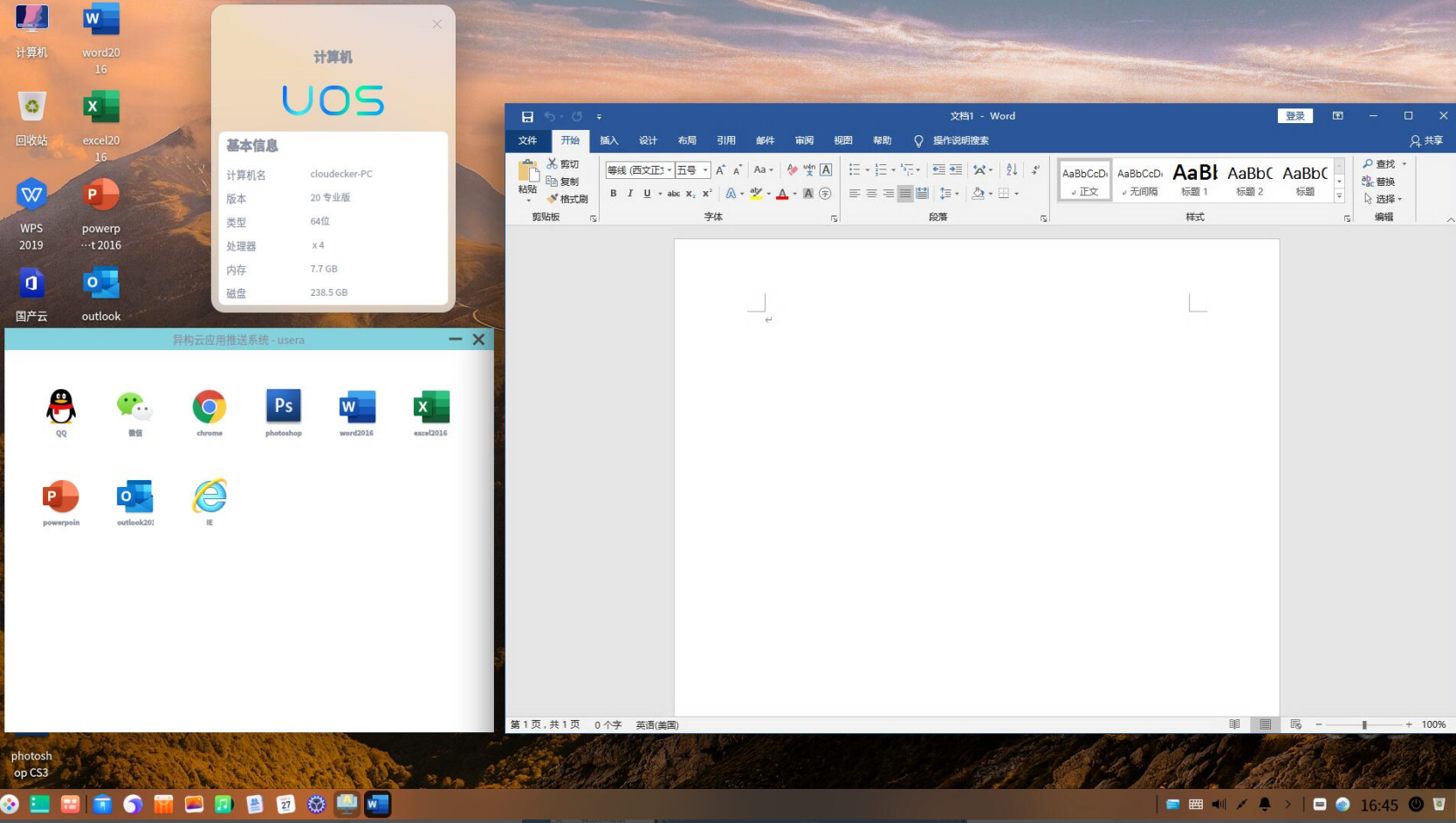Expand the styles gallery more arrow
The width and height of the screenshot is (1456, 823).
coord(1339,196)
